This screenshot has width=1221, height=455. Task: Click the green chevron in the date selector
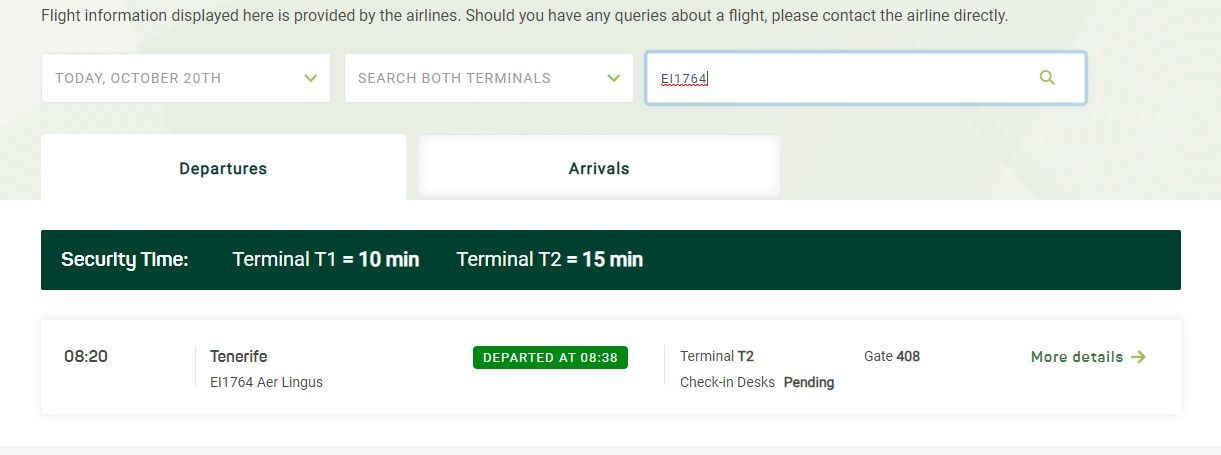click(311, 78)
